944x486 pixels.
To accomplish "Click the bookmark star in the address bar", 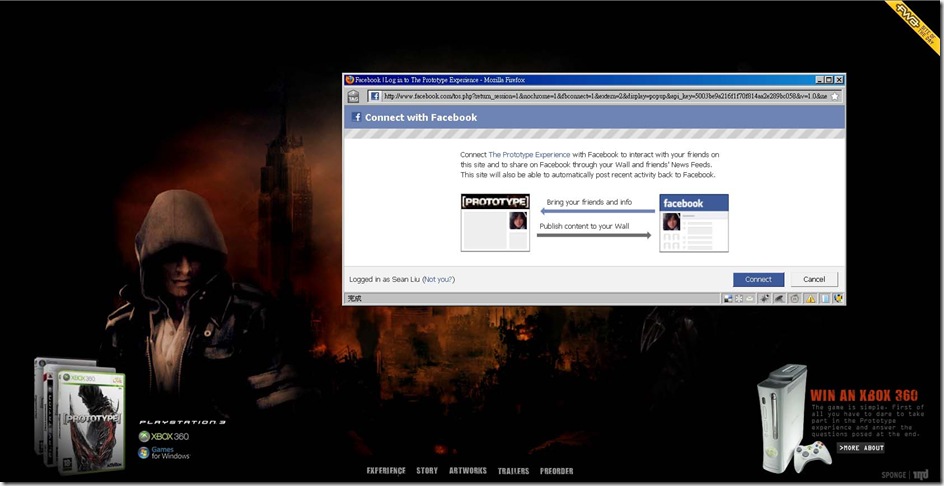I will pos(834,96).
